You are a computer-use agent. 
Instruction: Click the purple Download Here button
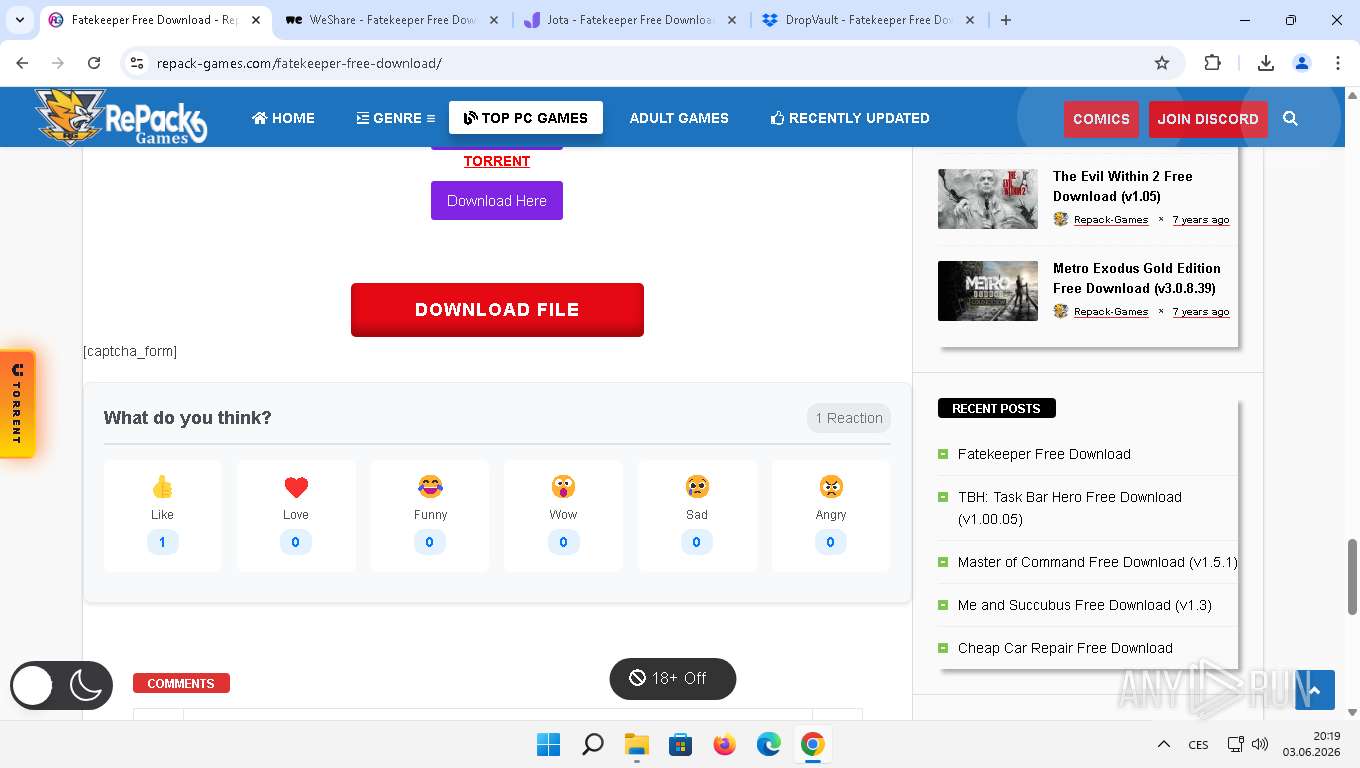497,200
